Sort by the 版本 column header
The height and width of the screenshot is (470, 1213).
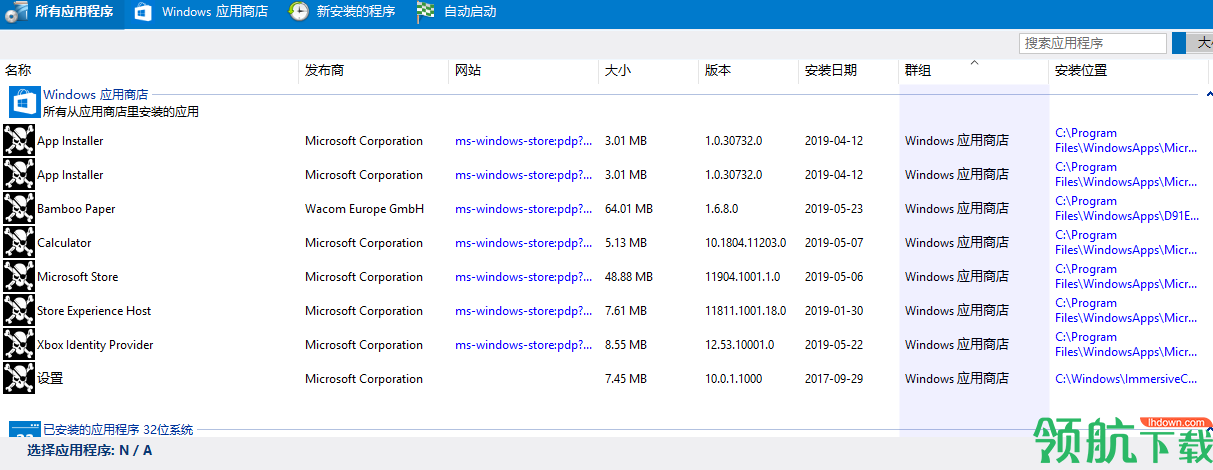718,71
